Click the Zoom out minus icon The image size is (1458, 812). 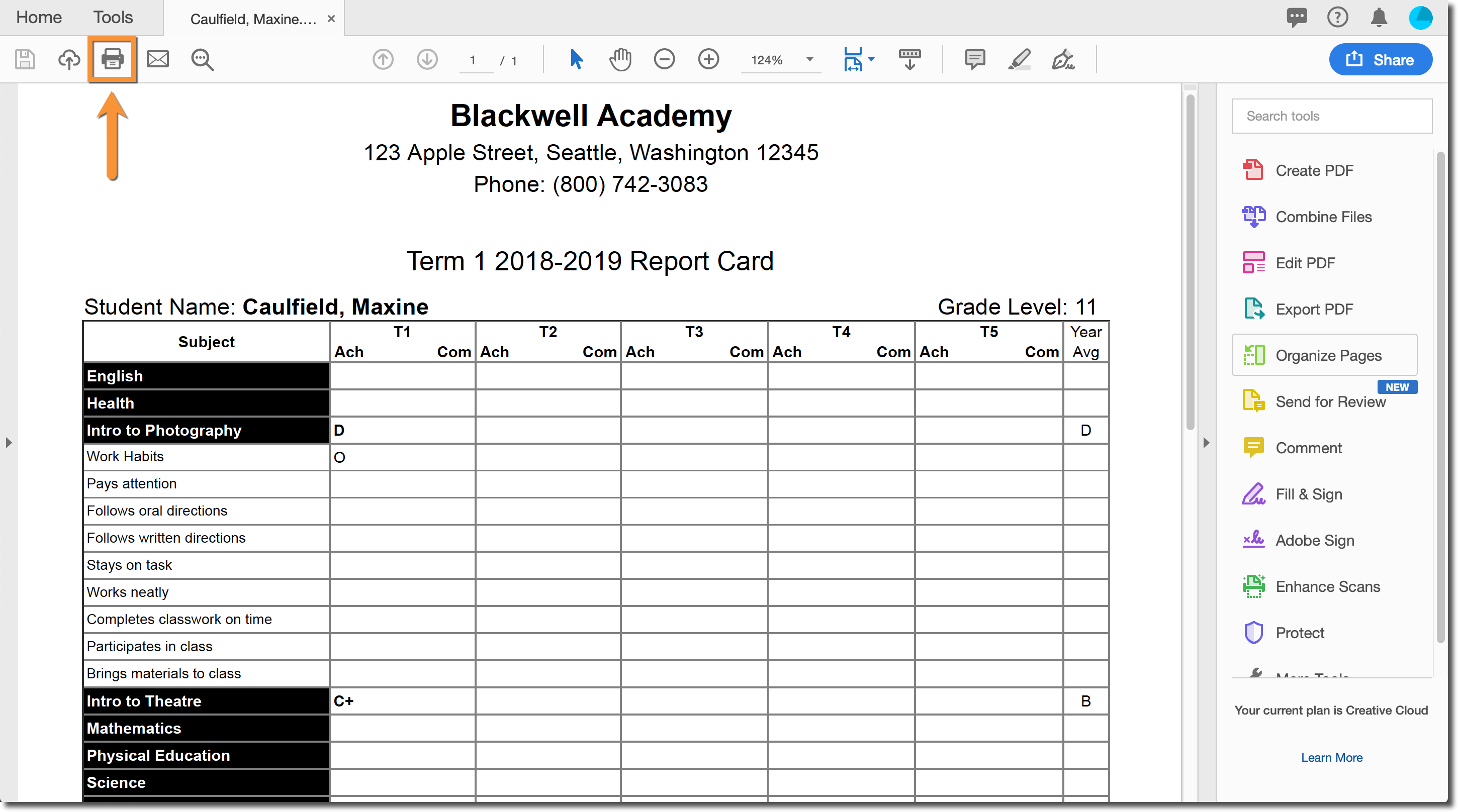[x=664, y=59]
